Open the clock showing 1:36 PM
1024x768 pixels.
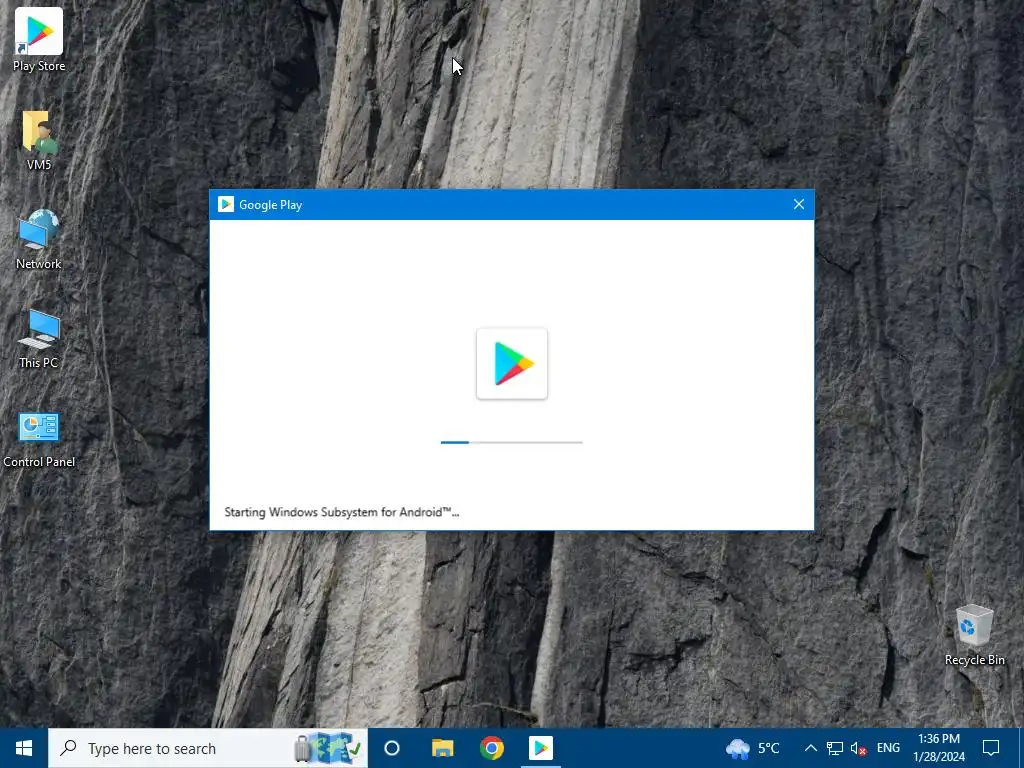[x=939, y=748]
